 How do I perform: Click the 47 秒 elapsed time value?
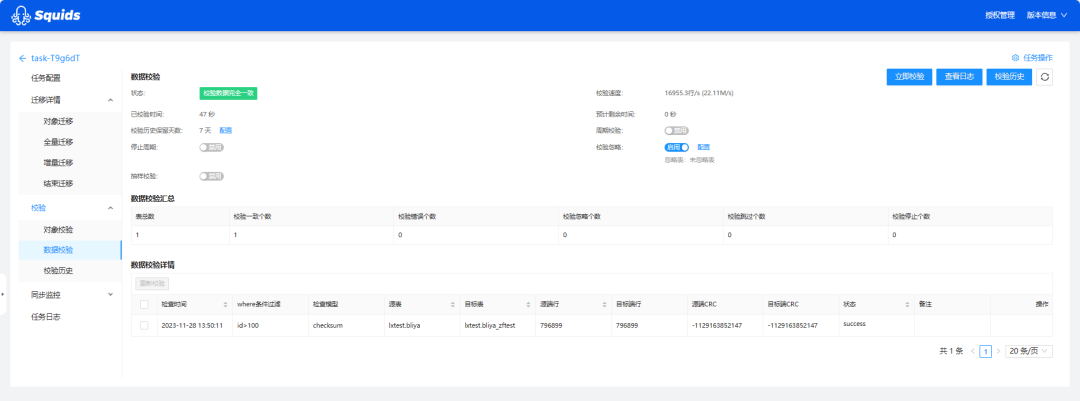(x=207, y=114)
